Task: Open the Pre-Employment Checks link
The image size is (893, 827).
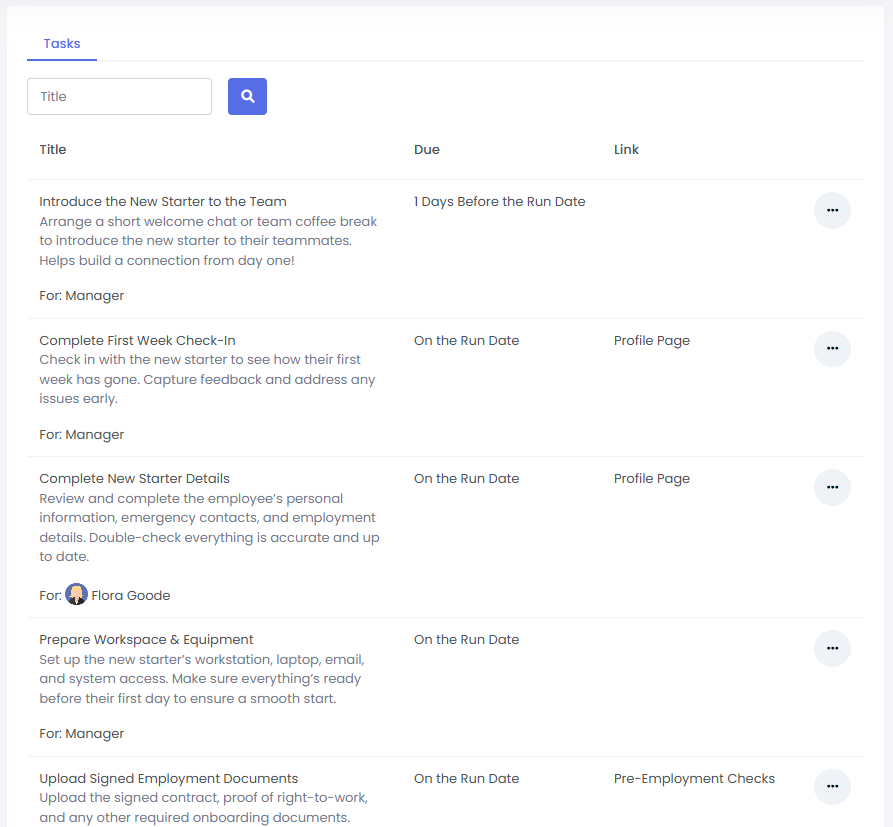Action: coord(694,778)
